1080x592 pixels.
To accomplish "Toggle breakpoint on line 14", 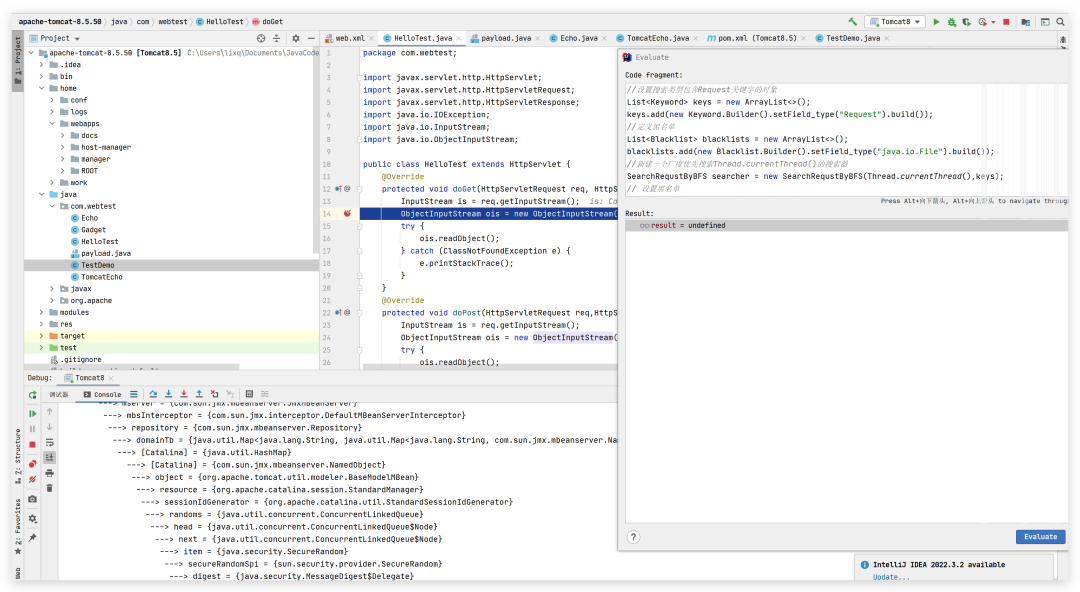I will pos(347,214).
